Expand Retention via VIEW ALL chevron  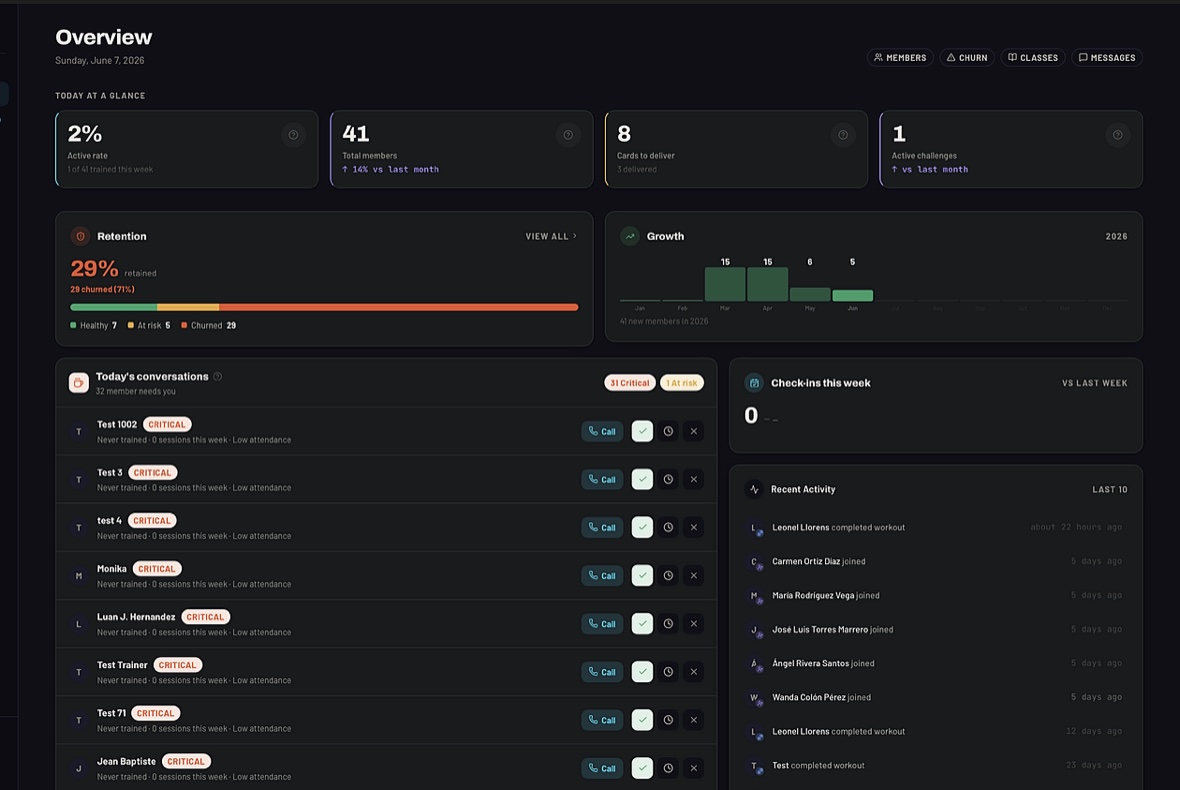(x=551, y=236)
